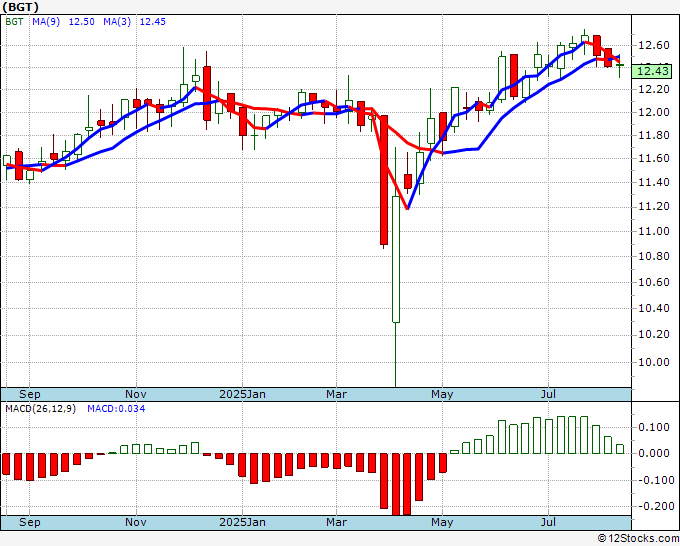
Task: Select the 10.40 price axis label
Action: click(x=654, y=309)
